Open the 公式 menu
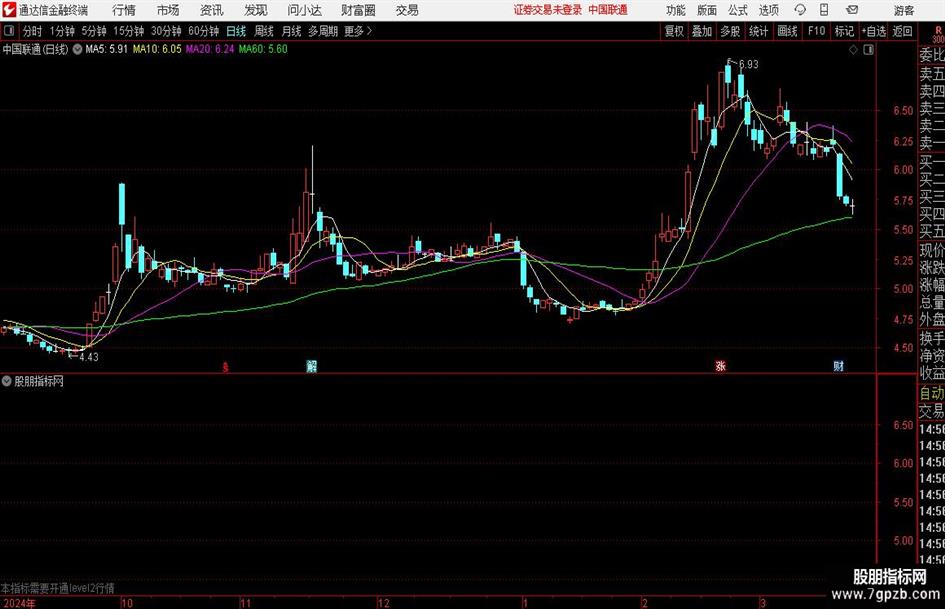The height and width of the screenshot is (609, 945). 738,10
